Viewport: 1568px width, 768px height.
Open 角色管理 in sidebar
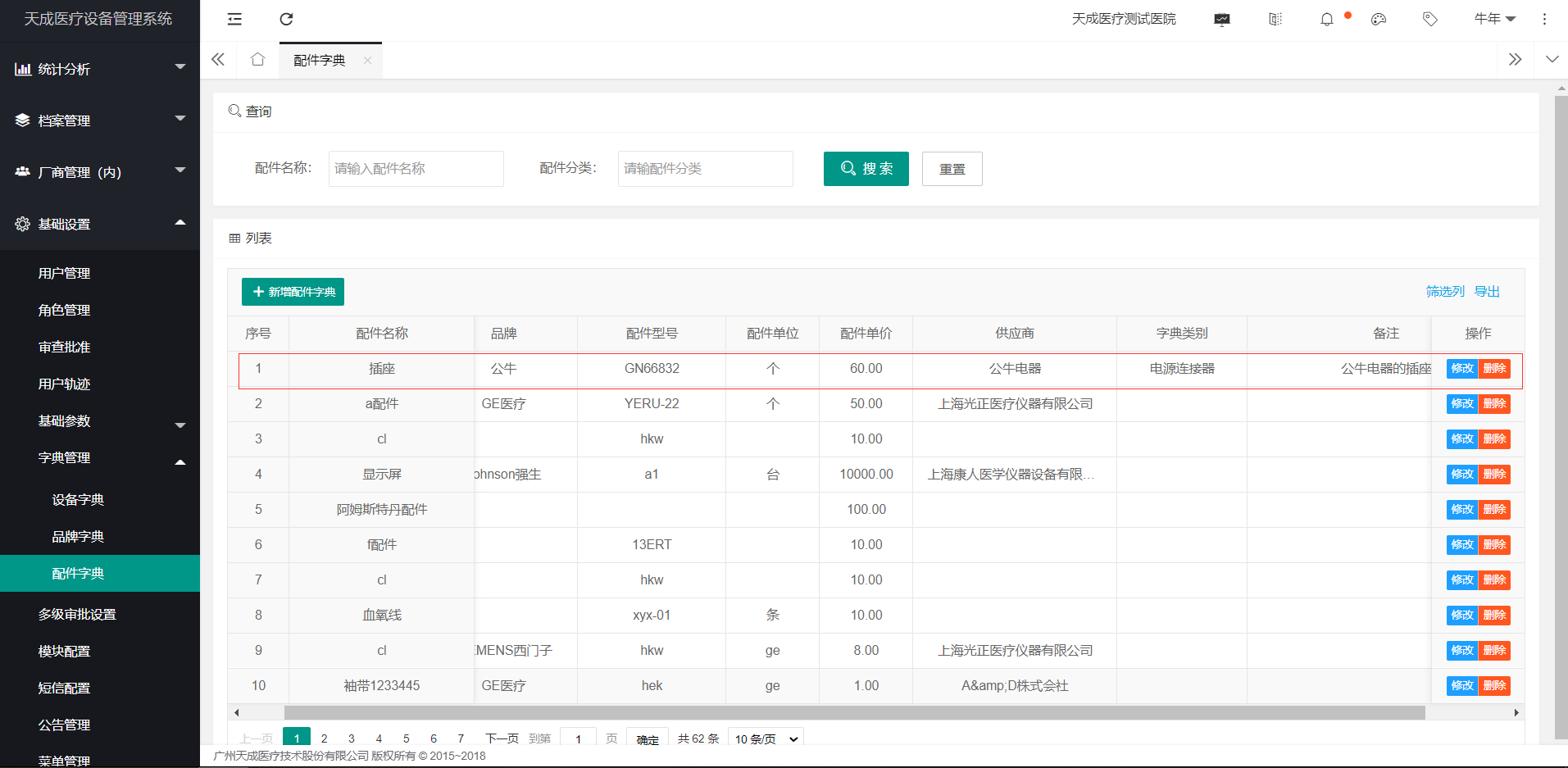[64, 310]
